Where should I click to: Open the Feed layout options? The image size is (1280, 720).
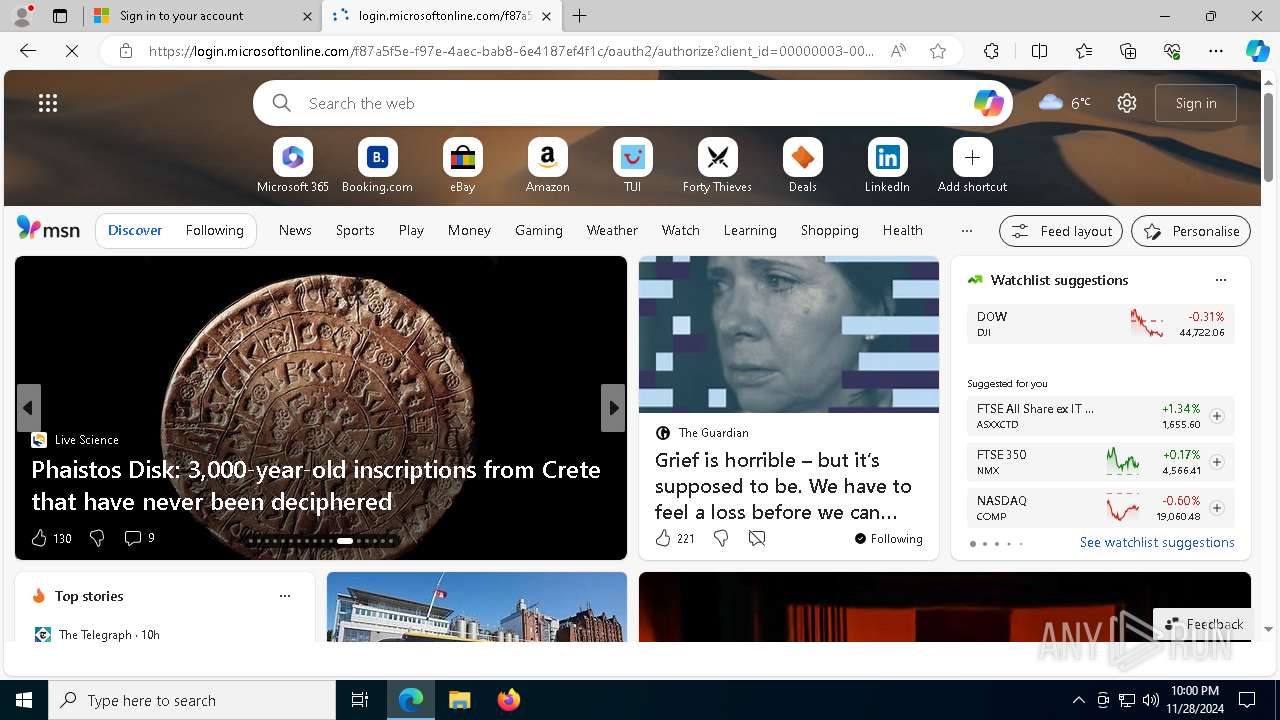tap(1061, 231)
